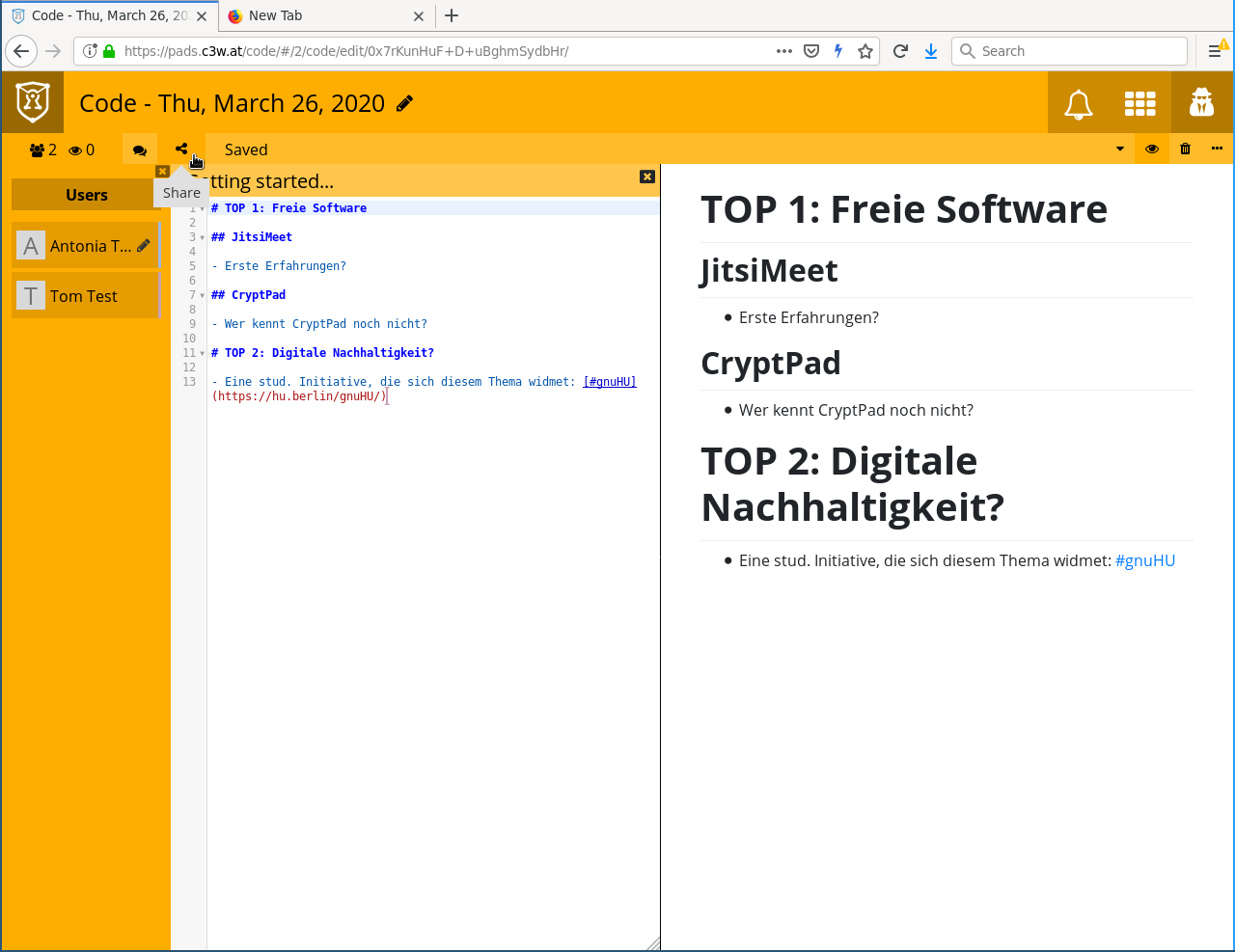Click the Saved status text
Image resolution: width=1235 pixels, height=952 pixels.
coord(246,150)
